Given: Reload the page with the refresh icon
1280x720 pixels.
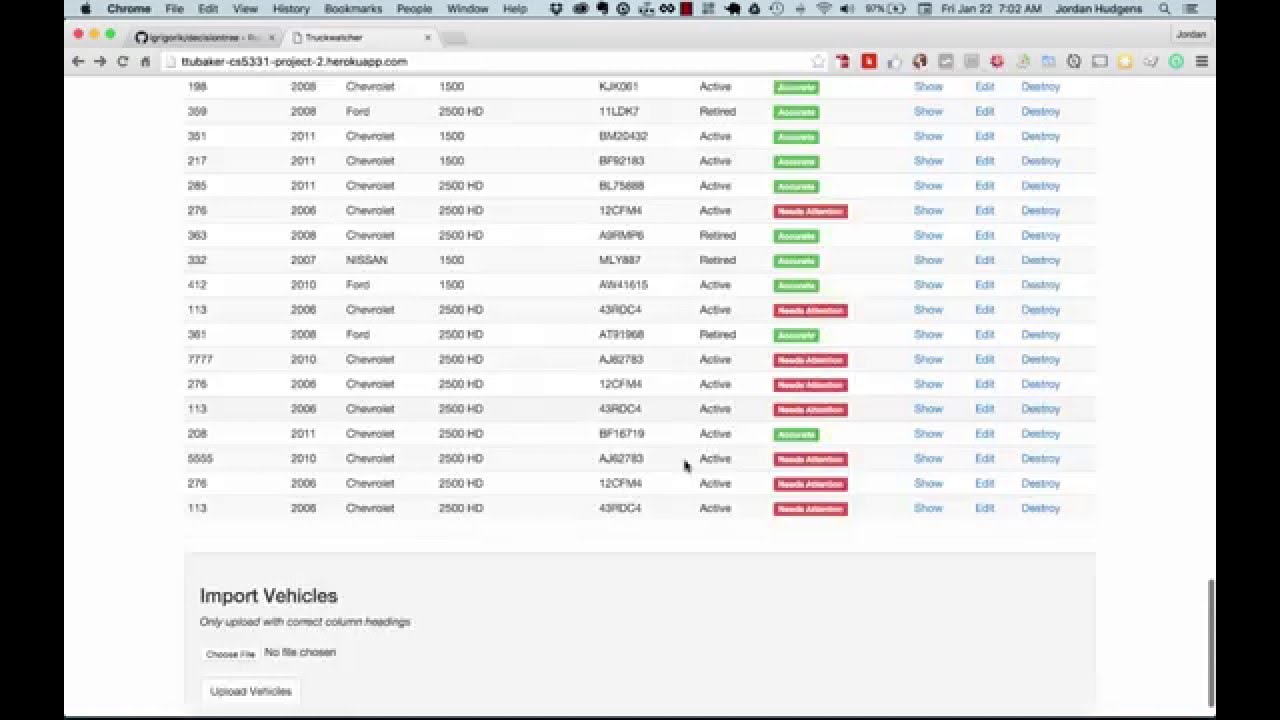Looking at the screenshot, I should point(123,61).
